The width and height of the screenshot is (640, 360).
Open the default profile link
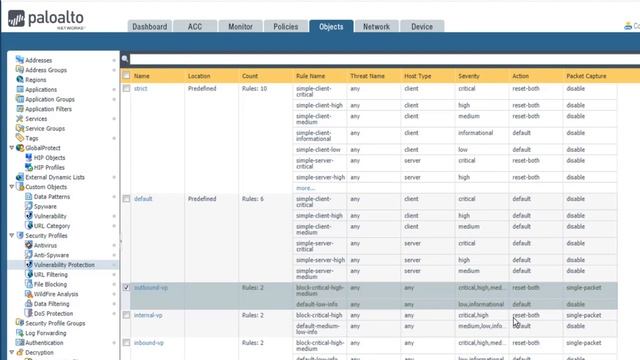pos(143,199)
